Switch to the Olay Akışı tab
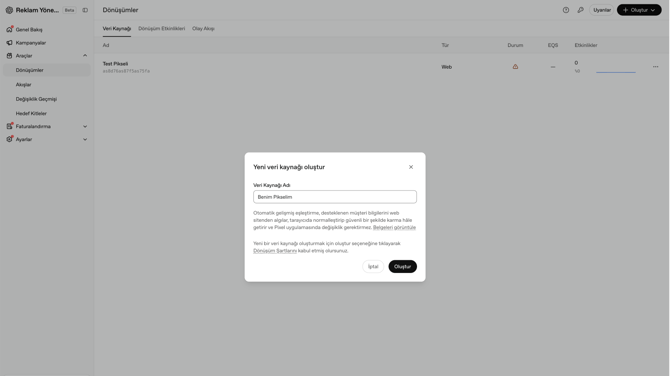Screen dimensions: 670x376 point(203,29)
